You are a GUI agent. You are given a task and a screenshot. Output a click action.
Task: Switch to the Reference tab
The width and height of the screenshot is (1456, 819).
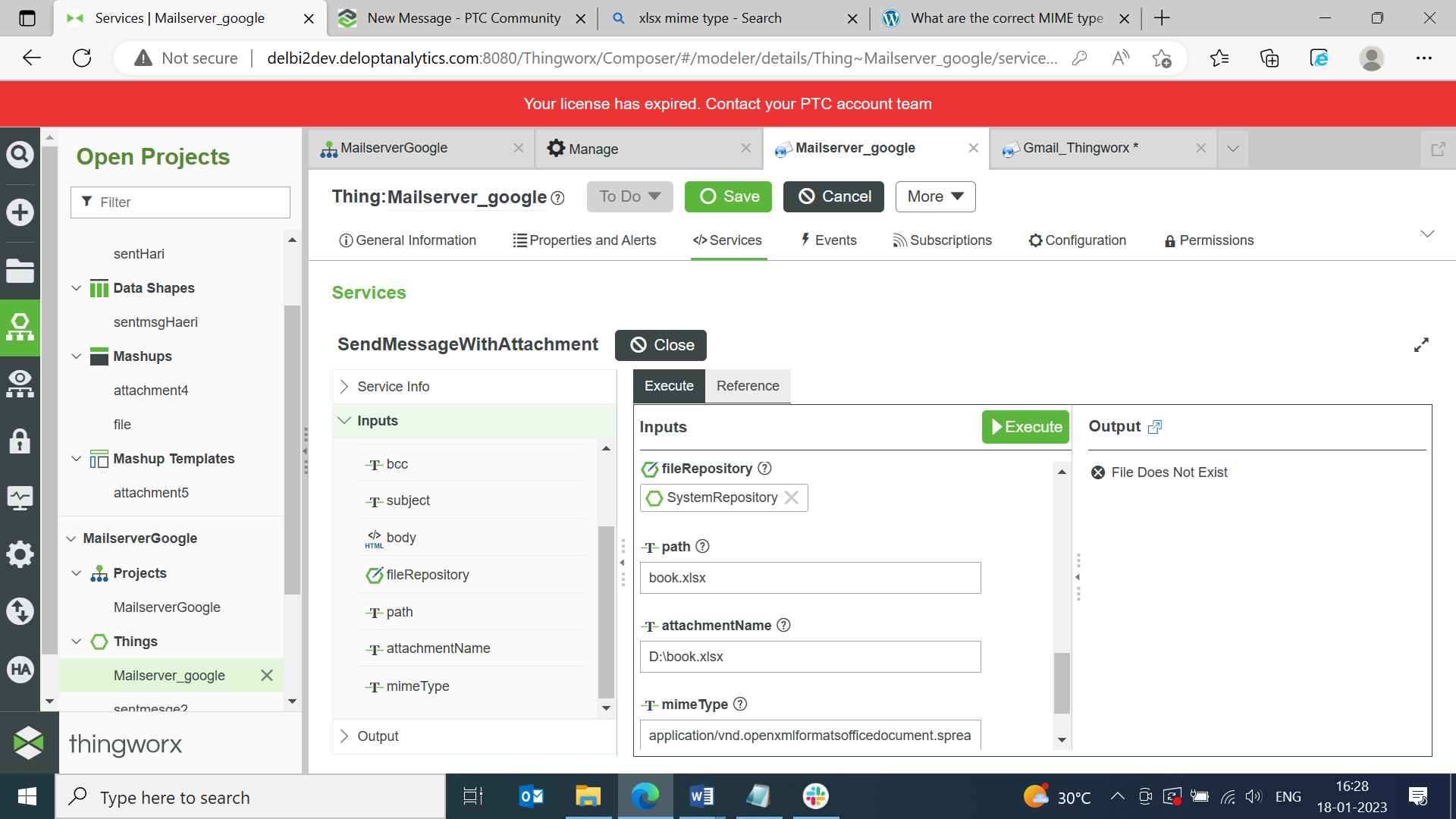748,386
